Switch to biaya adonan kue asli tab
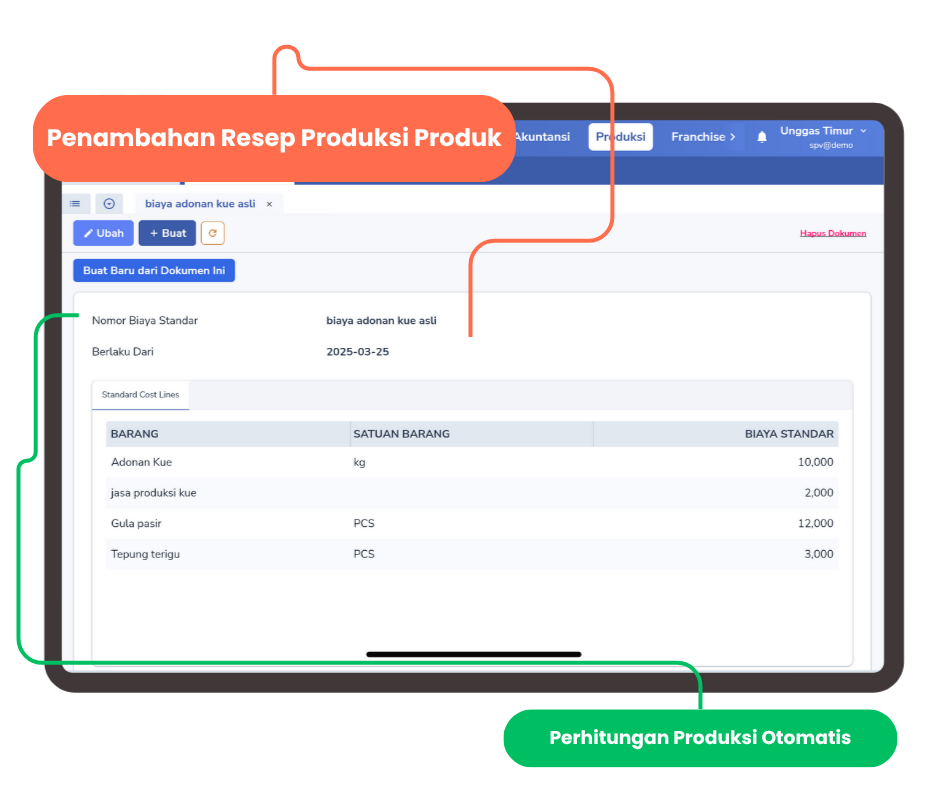The width and height of the screenshot is (940, 788). (200, 204)
